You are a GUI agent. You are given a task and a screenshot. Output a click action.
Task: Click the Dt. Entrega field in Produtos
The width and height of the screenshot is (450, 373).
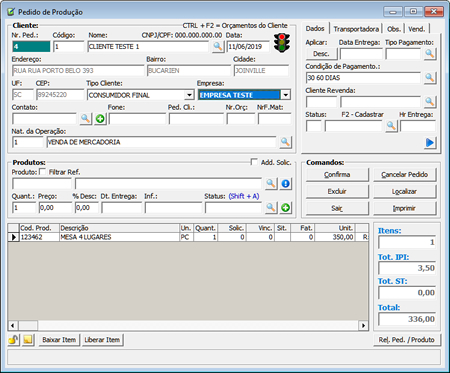click(121, 208)
